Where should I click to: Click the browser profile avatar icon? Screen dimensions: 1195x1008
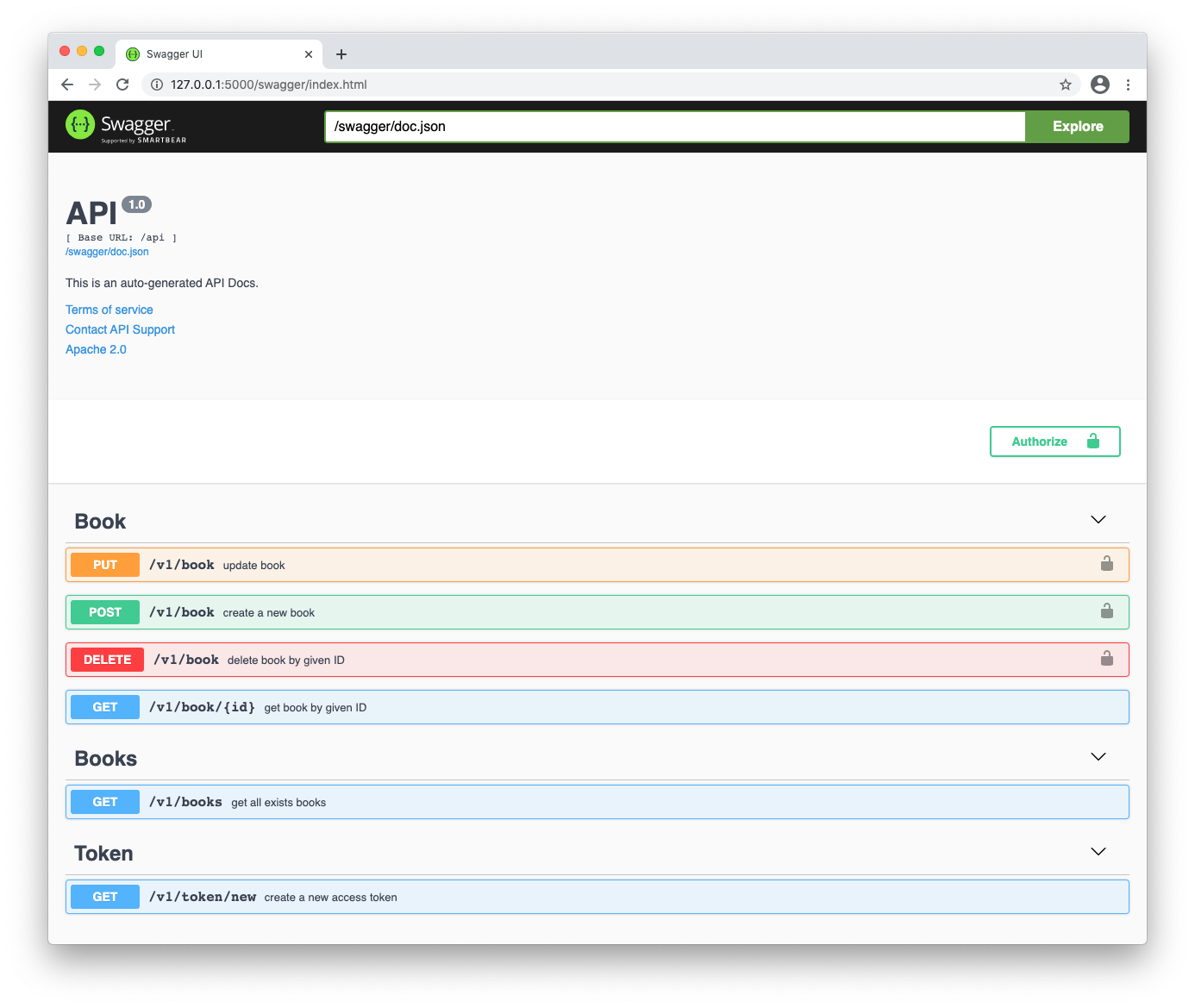click(1099, 85)
